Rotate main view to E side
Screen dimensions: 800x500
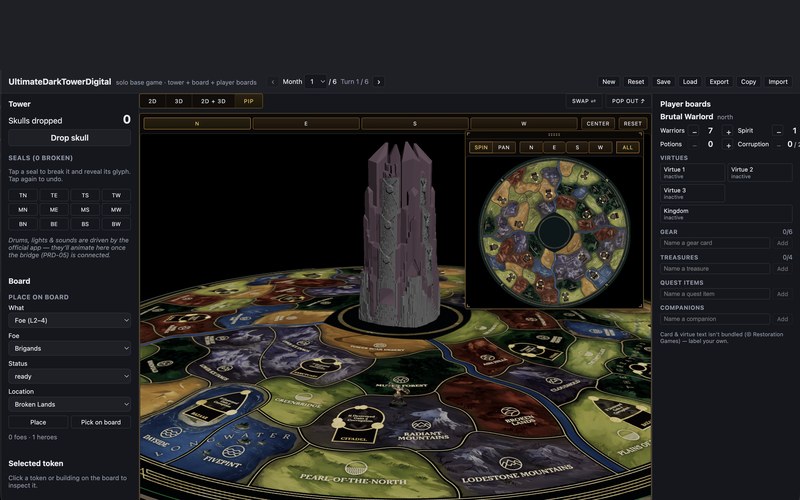pyautogui.click(x=306, y=123)
